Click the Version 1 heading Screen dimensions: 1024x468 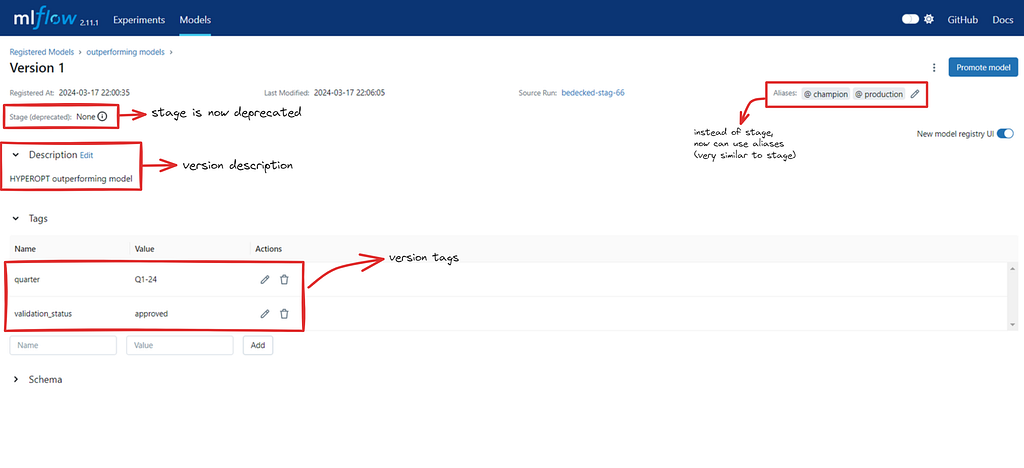tap(37, 68)
